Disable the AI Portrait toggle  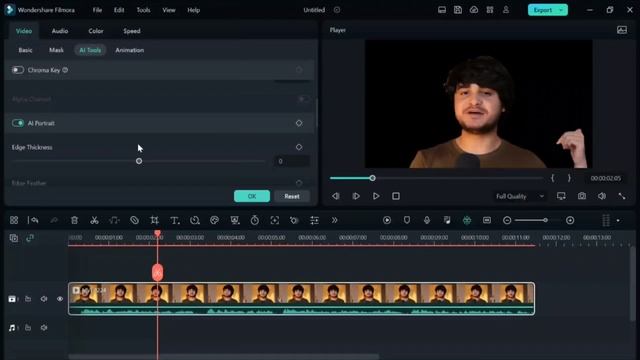click(18, 123)
